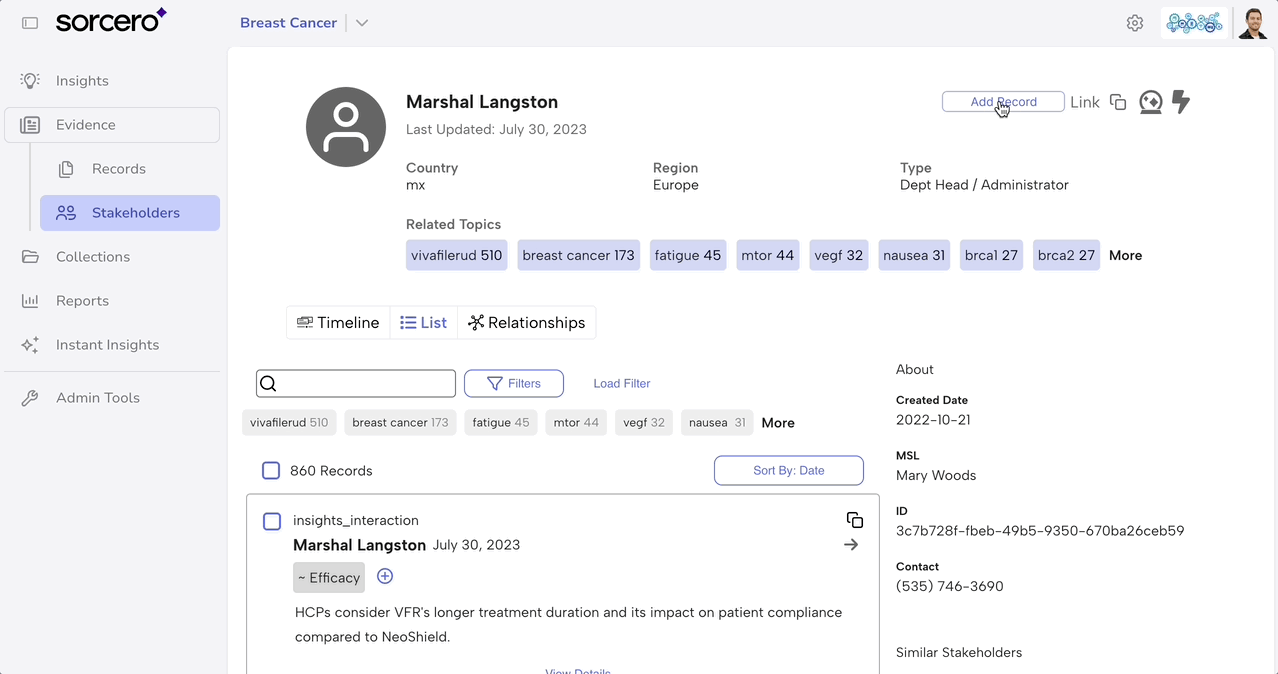Show More filter topic chips

tap(777, 423)
